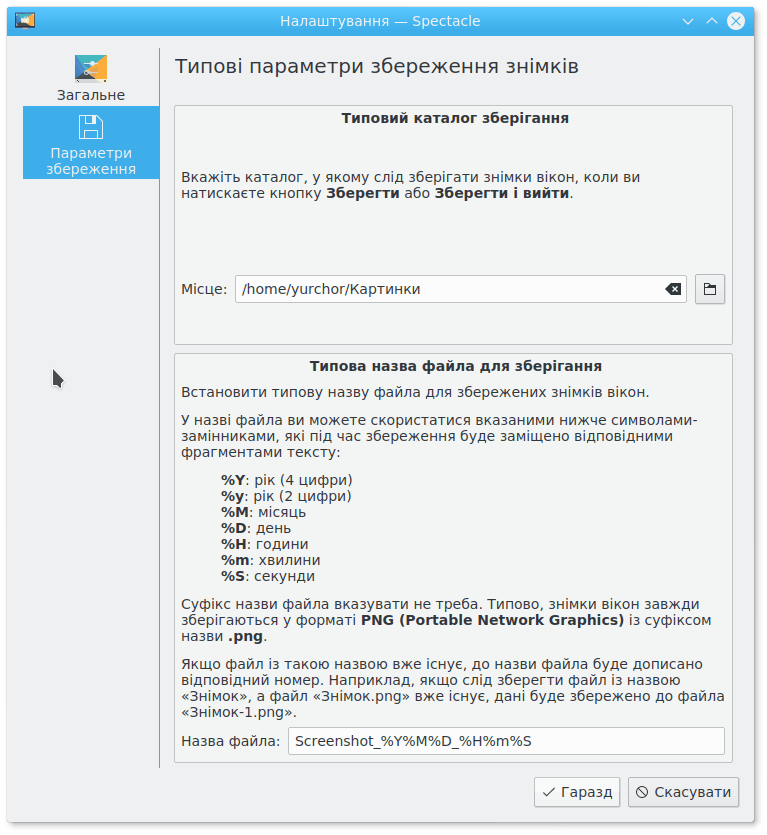Open the Загальне settings page icon
767x835 pixels.
pyautogui.click(x=91, y=68)
